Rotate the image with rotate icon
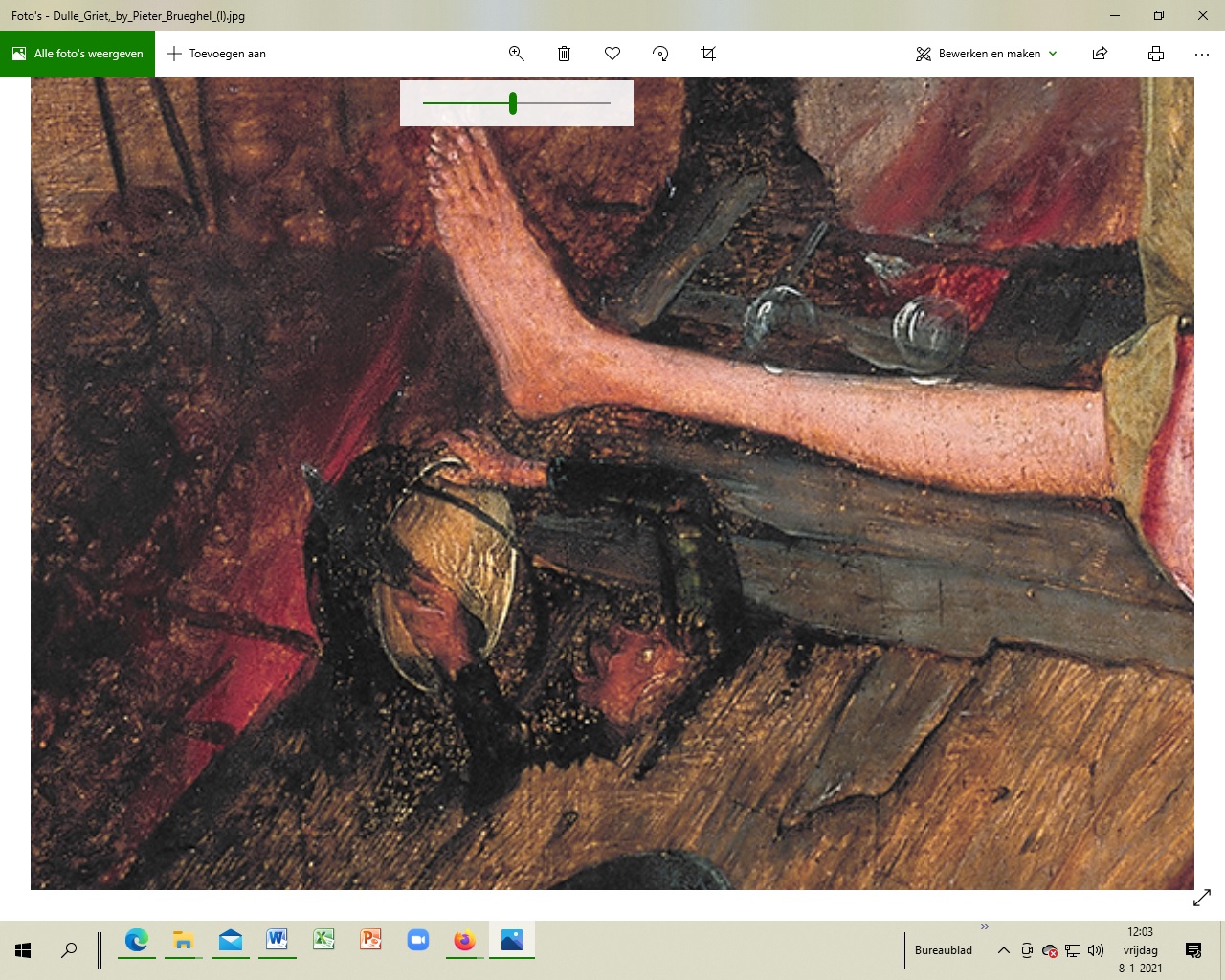1225x980 pixels. (x=660, y=54)
